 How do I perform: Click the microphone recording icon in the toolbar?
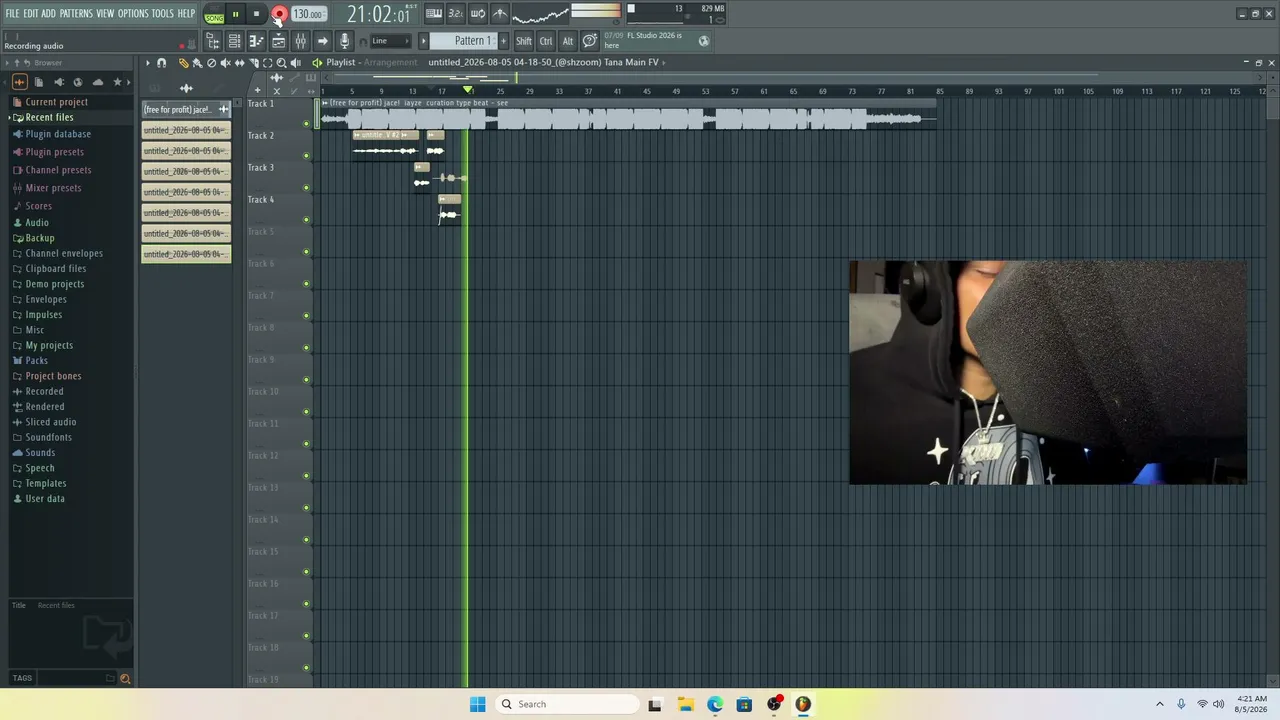pyautogui.click(x=344, y=41)
